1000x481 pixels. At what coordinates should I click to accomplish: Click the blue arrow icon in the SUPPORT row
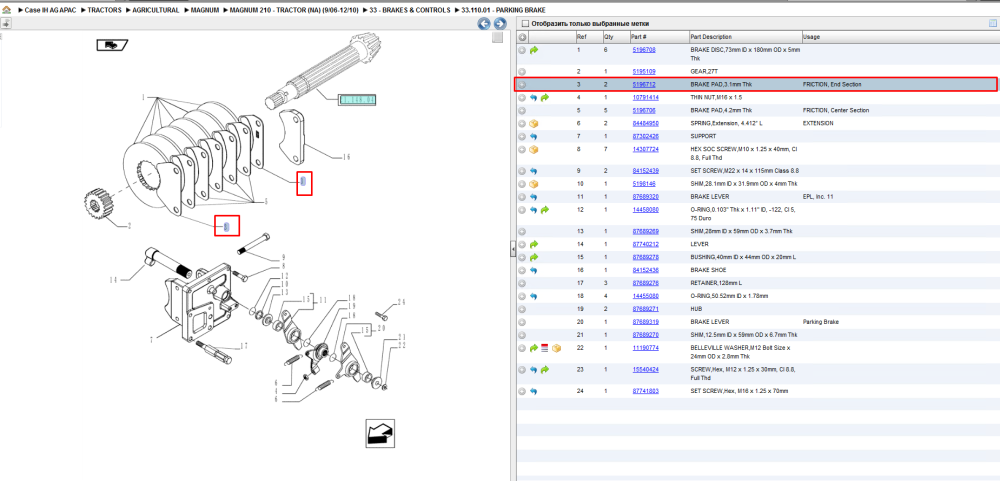coord(534,137)
